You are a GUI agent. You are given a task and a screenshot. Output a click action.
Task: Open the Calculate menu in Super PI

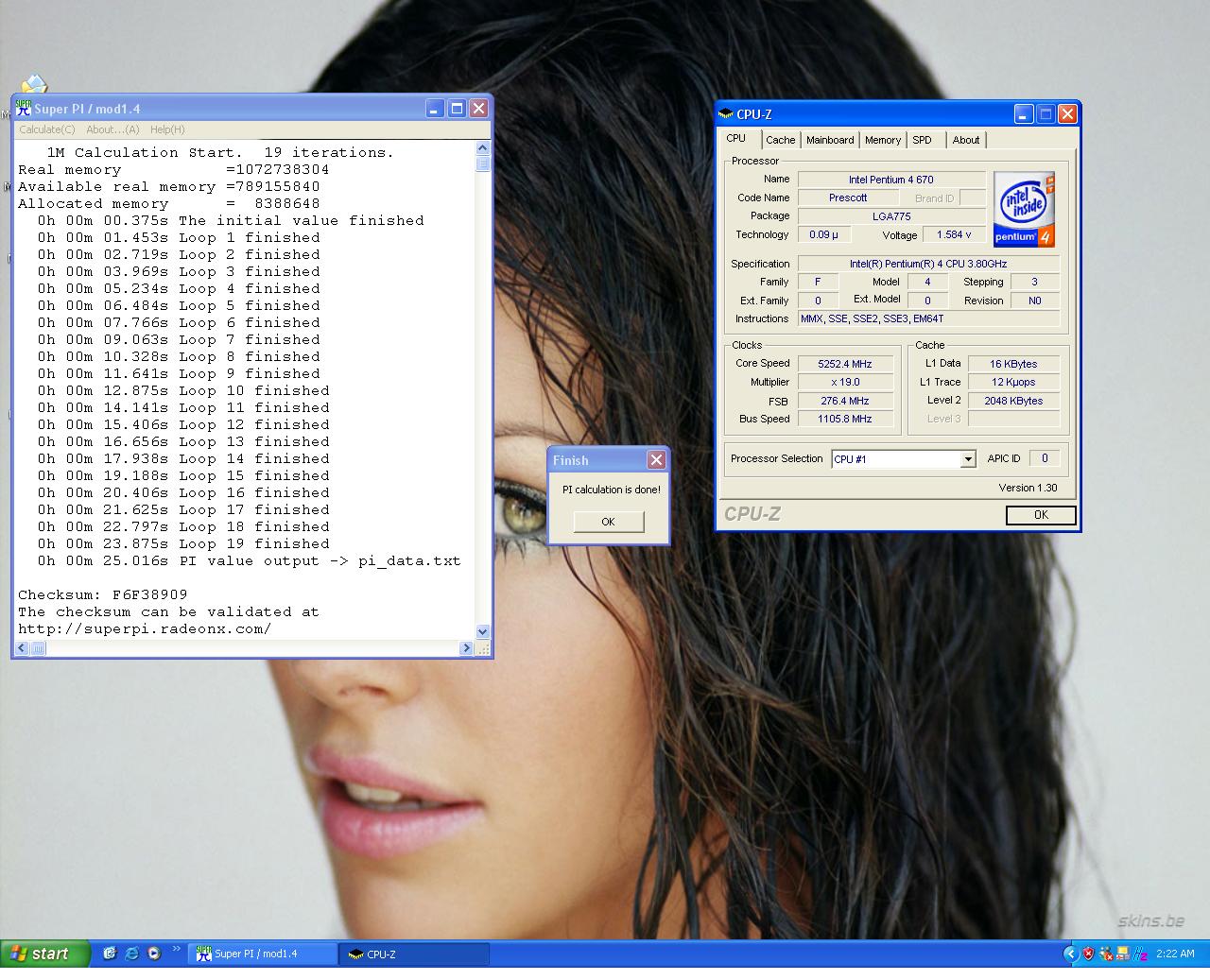(x=46, y=129)
